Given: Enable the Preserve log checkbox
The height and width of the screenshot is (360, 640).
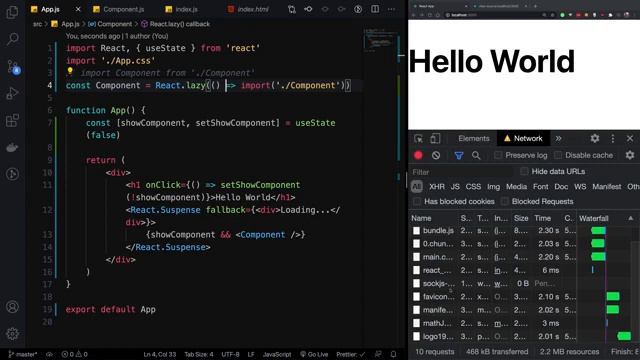Looking at the screenshot, I should (498, 155).
